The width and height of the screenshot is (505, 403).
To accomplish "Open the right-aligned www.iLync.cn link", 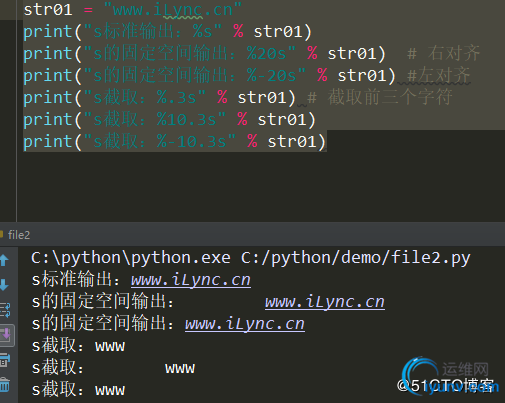I will (325, 302).
